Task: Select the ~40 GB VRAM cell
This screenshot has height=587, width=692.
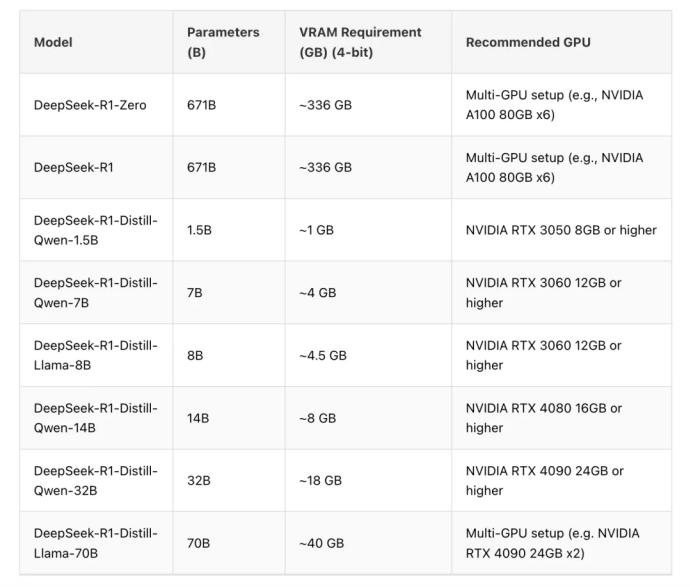Action: [368, 543]
